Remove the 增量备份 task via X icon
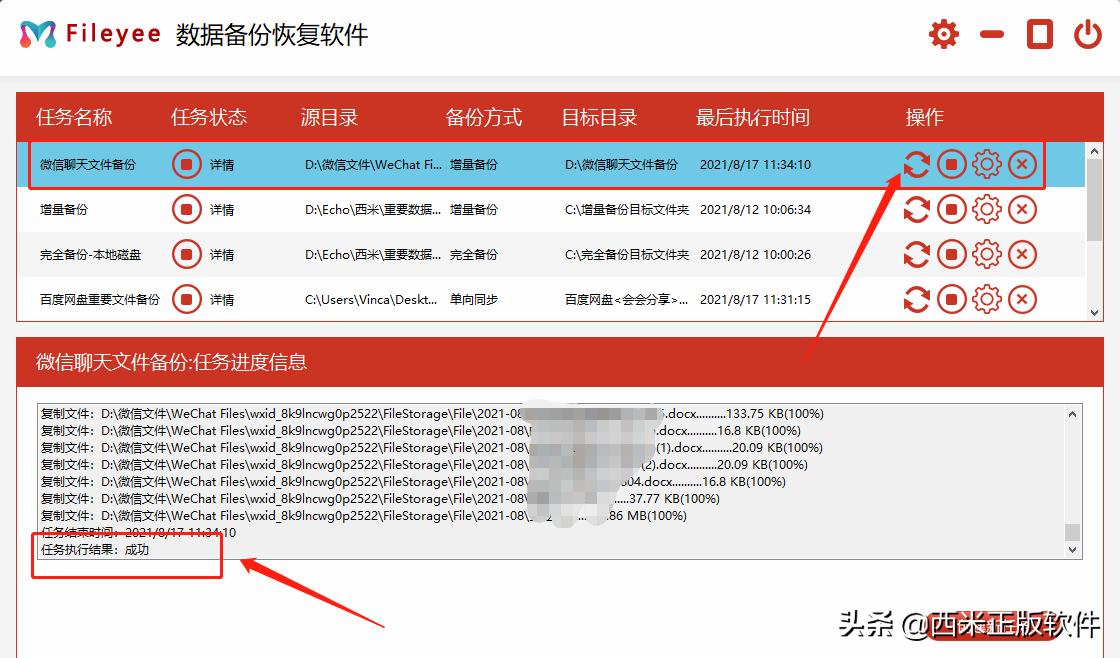1120x658 pixels. tap(1021, 209)
